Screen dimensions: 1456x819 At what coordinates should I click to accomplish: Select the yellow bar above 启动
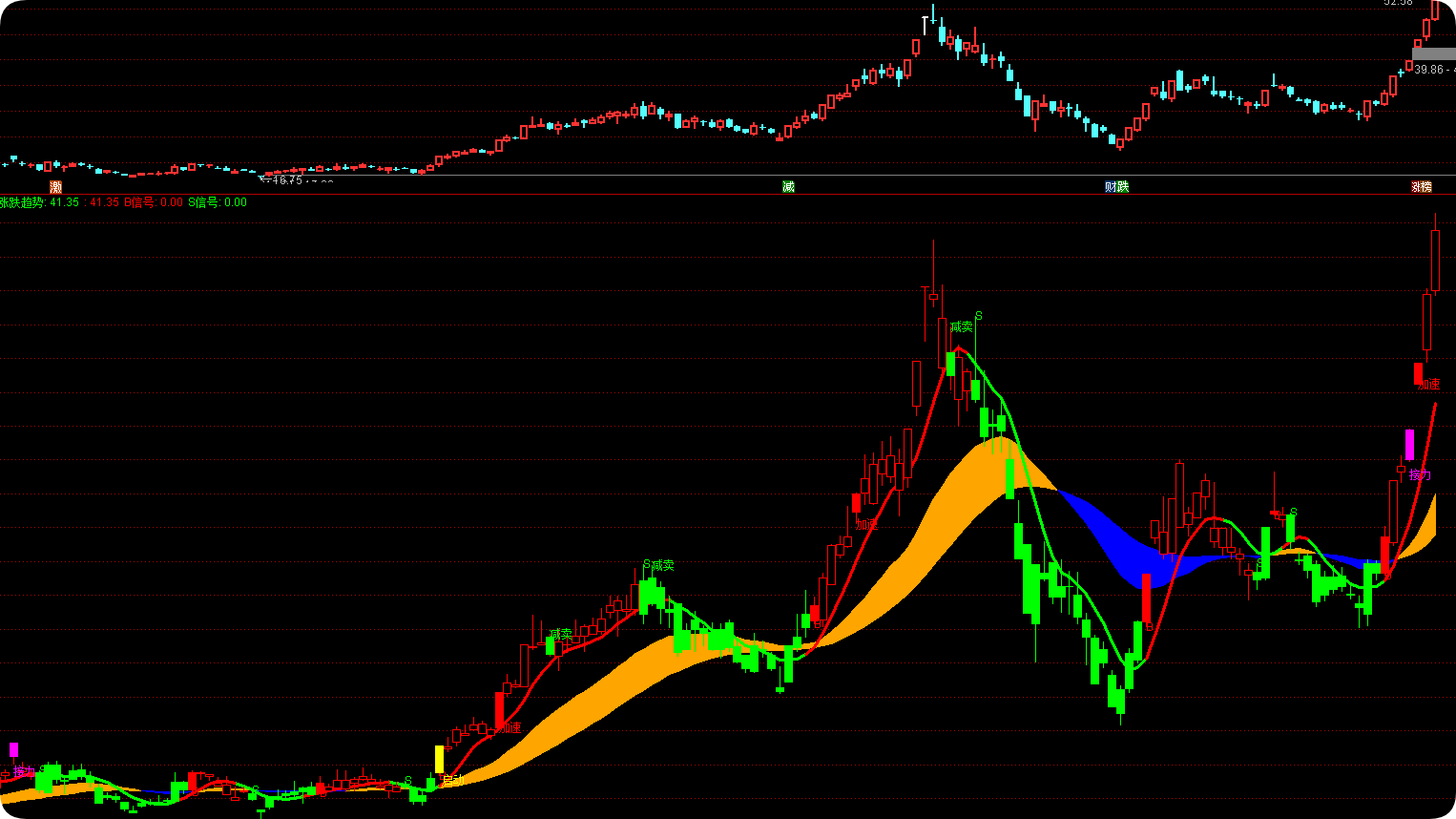(x=440, y=760)
